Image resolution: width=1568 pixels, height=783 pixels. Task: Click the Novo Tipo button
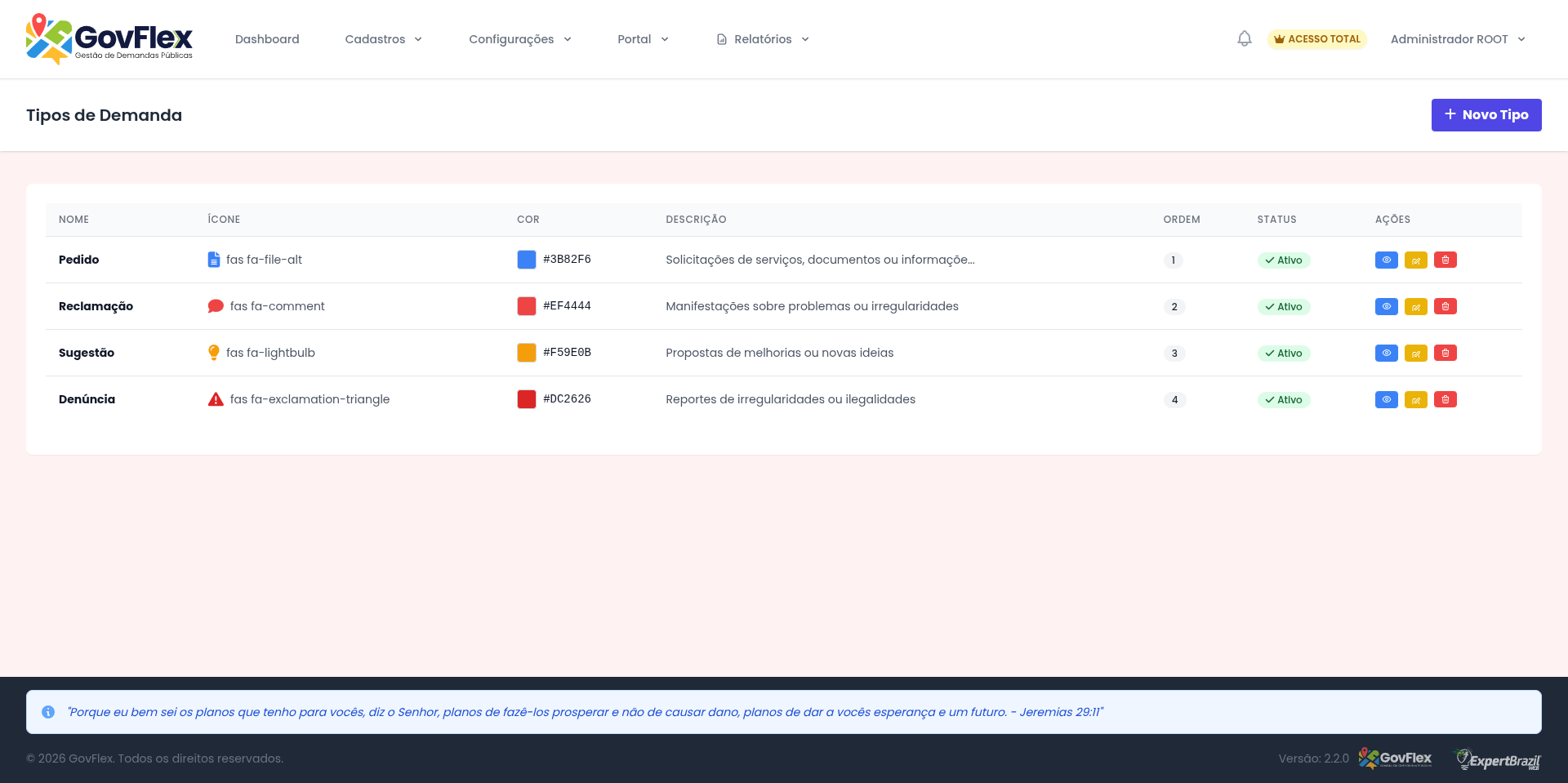(x=1486, y=115)
